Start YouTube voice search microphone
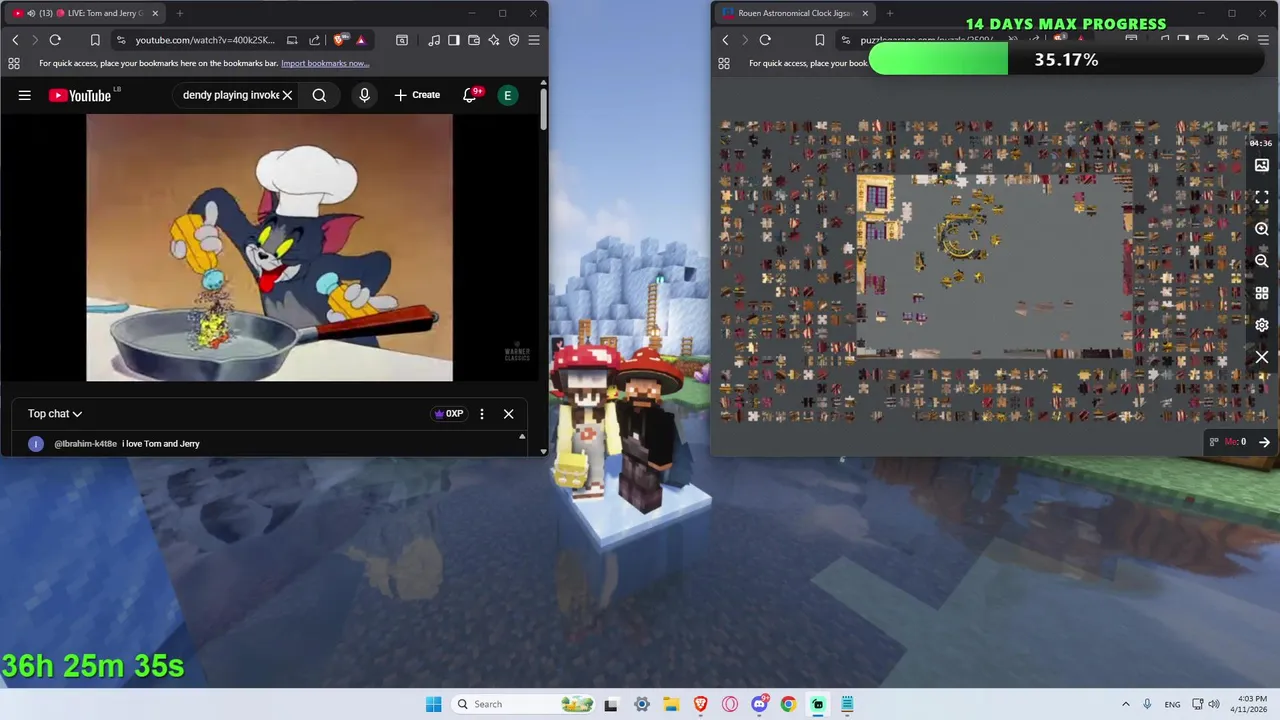 point(364,95)
